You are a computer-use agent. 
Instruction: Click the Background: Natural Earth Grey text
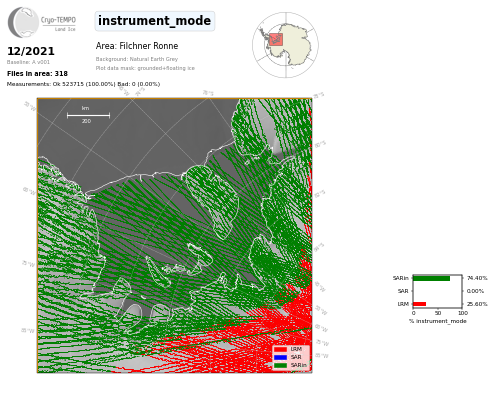[x=137, y=59]
